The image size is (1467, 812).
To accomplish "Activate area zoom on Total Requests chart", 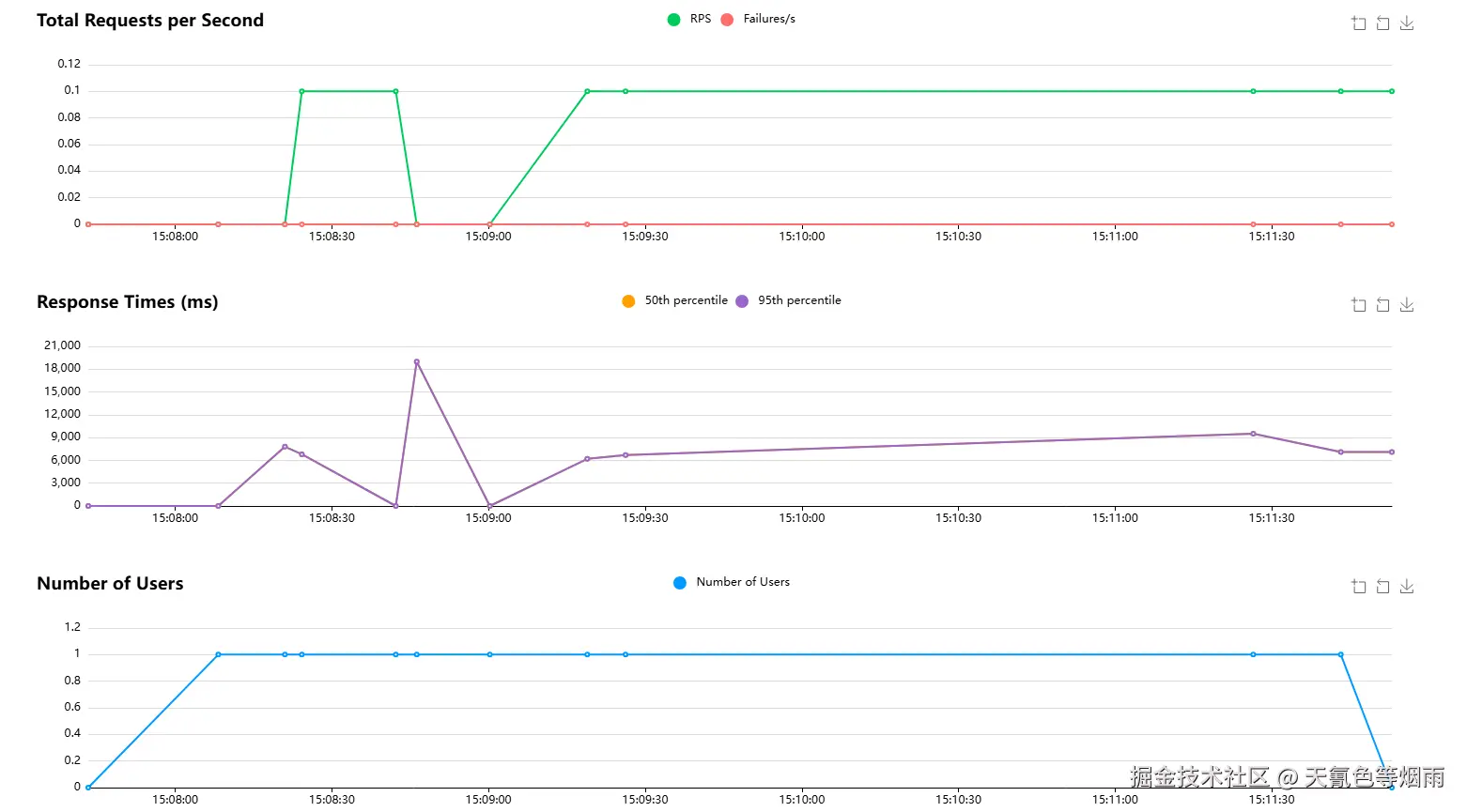I will point(1358,23).
